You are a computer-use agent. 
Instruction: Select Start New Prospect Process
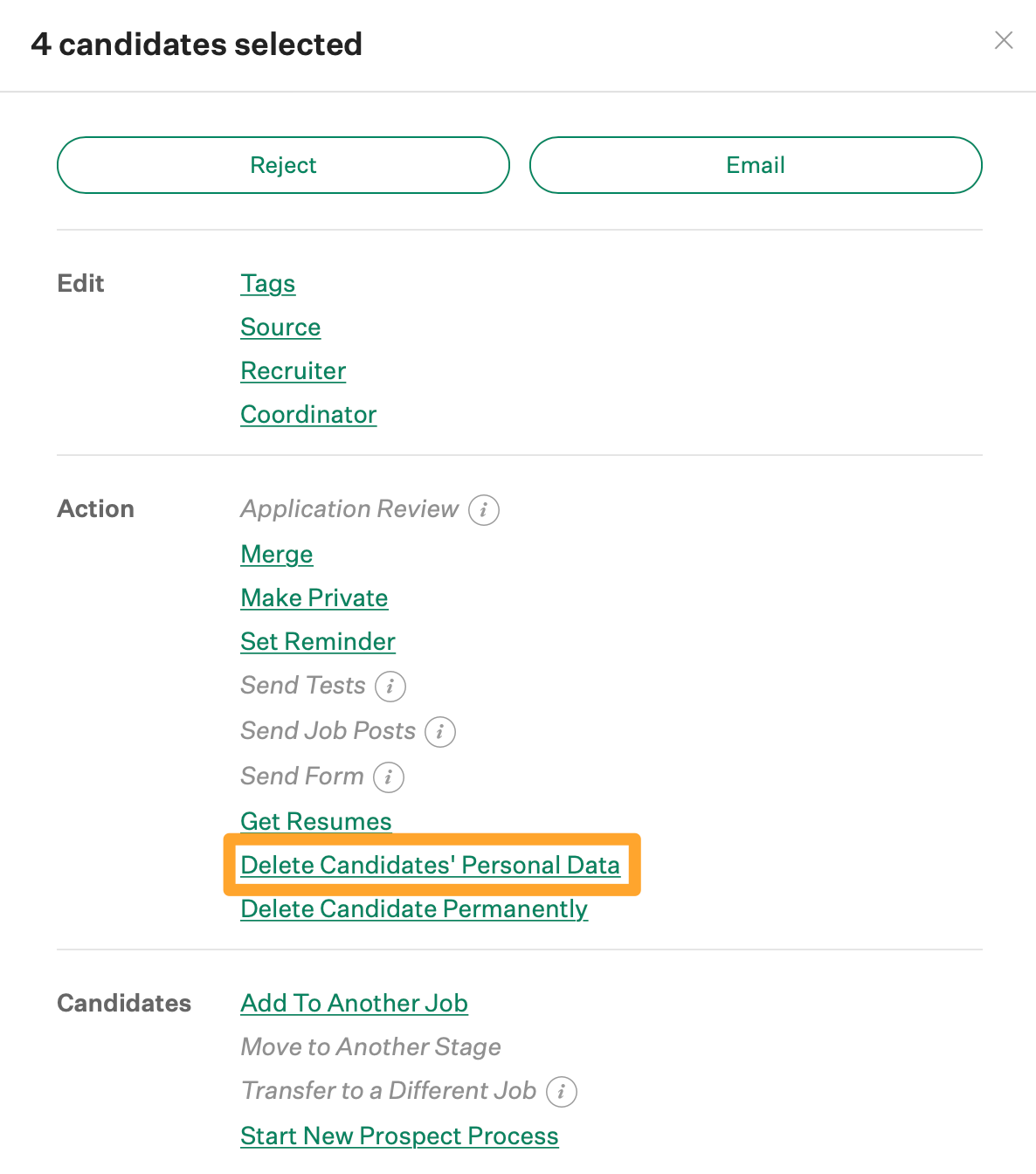399,1136
